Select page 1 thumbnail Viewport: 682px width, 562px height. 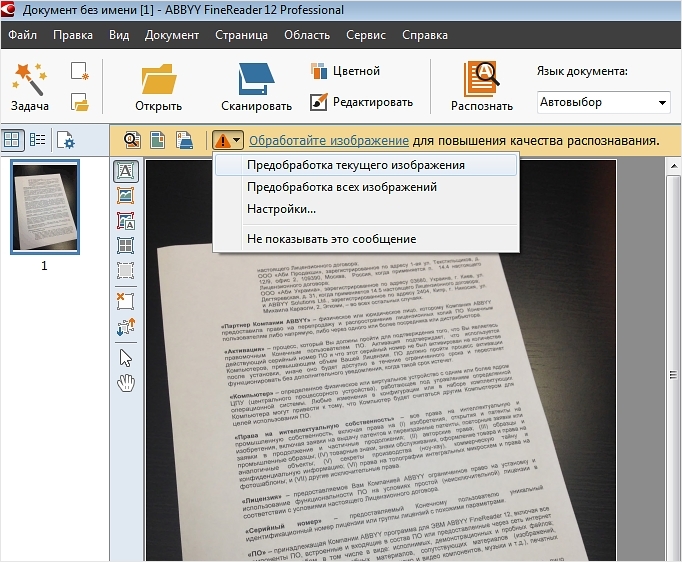coord(45,207)
